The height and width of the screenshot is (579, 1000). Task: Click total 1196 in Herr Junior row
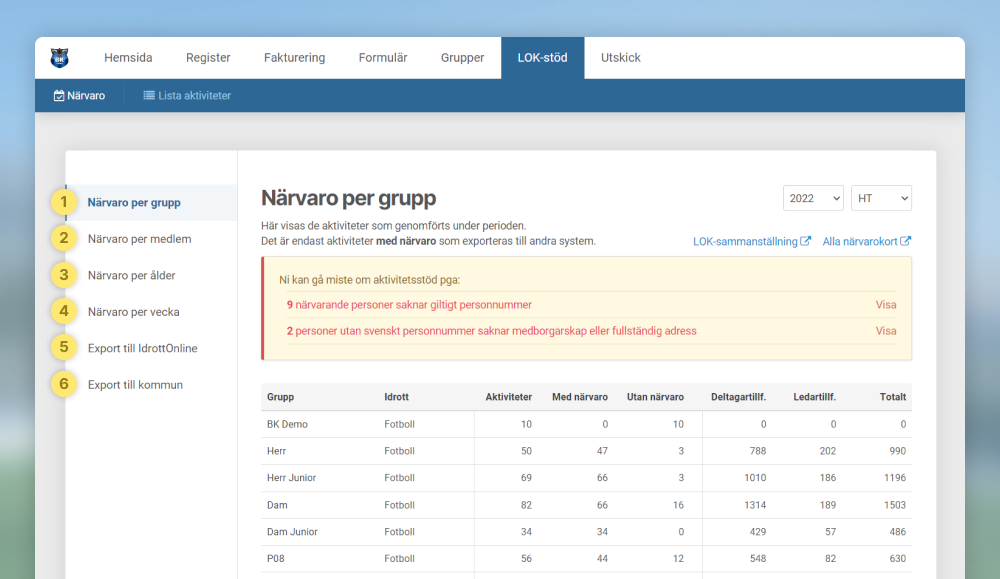point(895,478)
